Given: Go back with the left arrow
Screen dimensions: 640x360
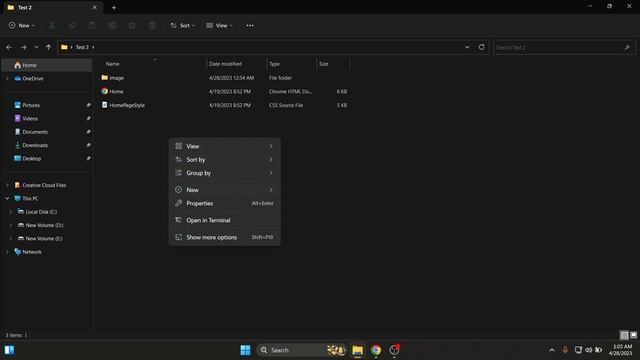Looking at the screenshot, I should [x=9, y=47].
